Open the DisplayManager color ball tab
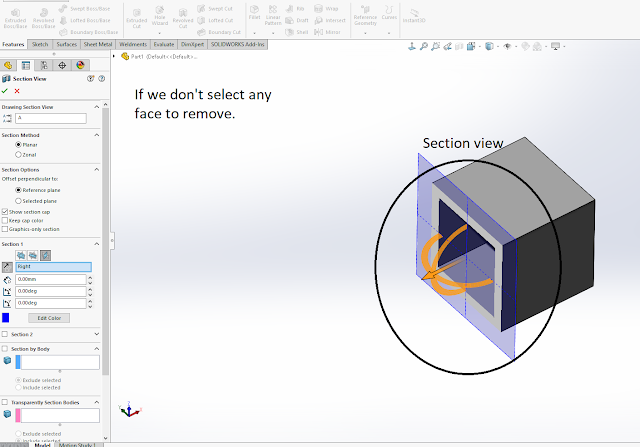The image size is (640, 447). point(80,65)
